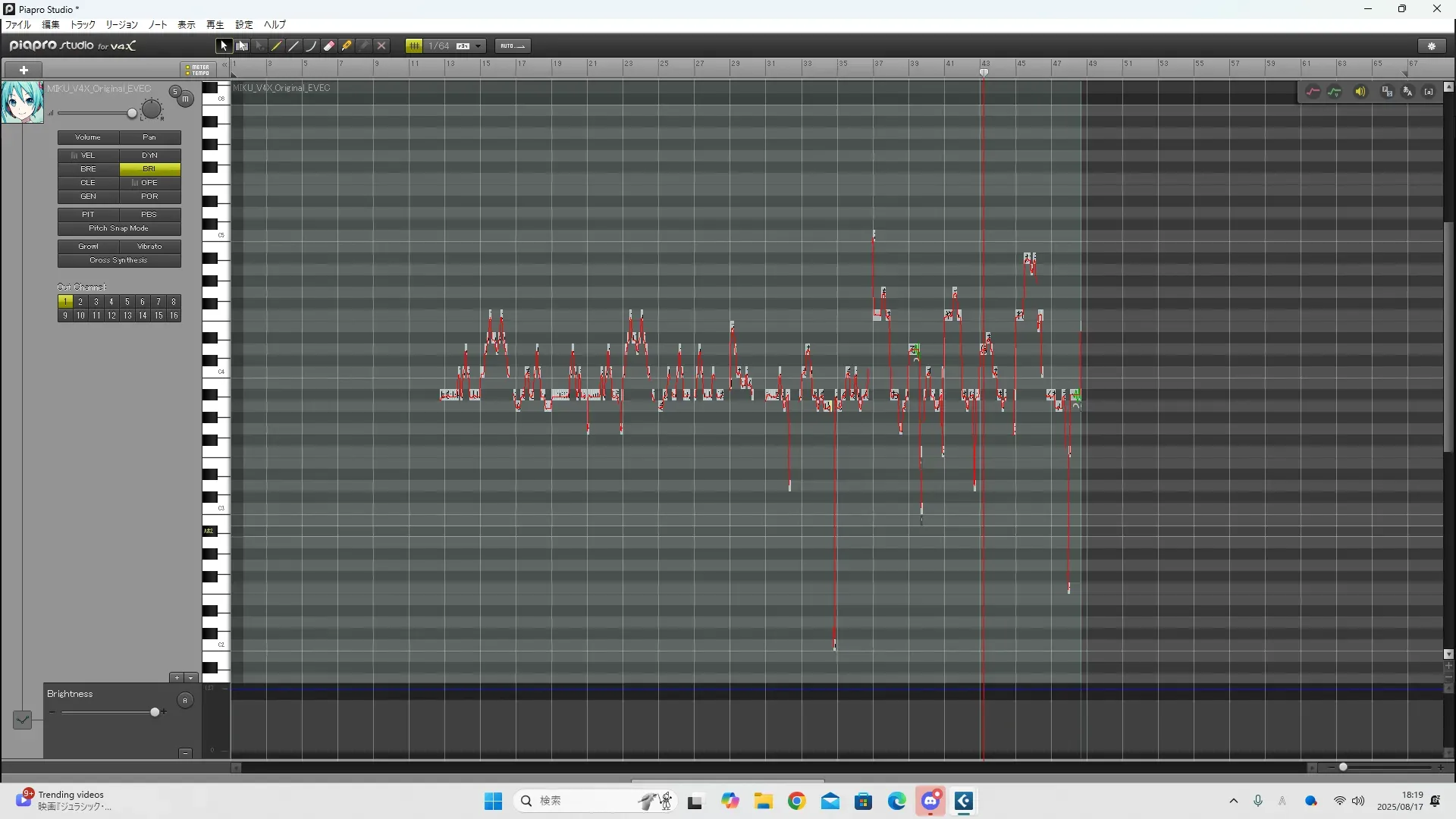The image size is (1456, 819).
Task: Select the curve drawing tool
Action: [311, 46]
